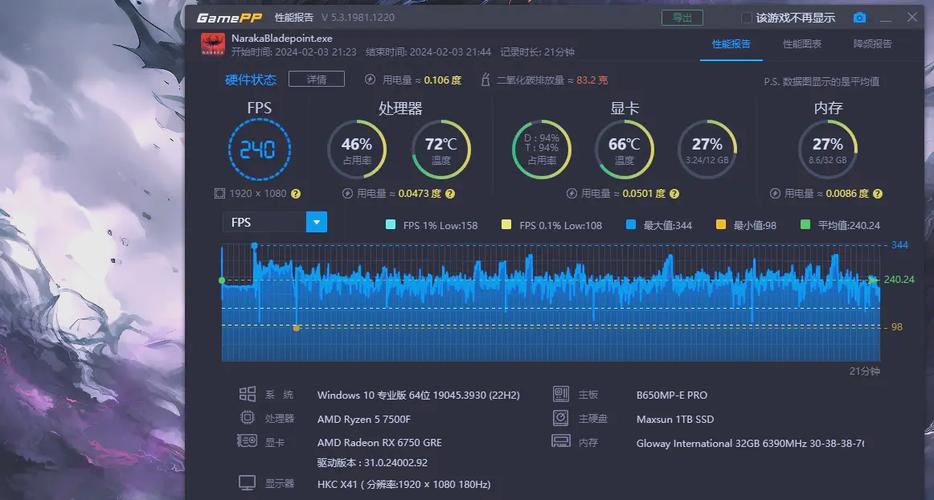This screenshot has width=934, height=500.
Task: Click the motherboard icon beside B650MP-E PRO
Action: (x=561, y=394)
